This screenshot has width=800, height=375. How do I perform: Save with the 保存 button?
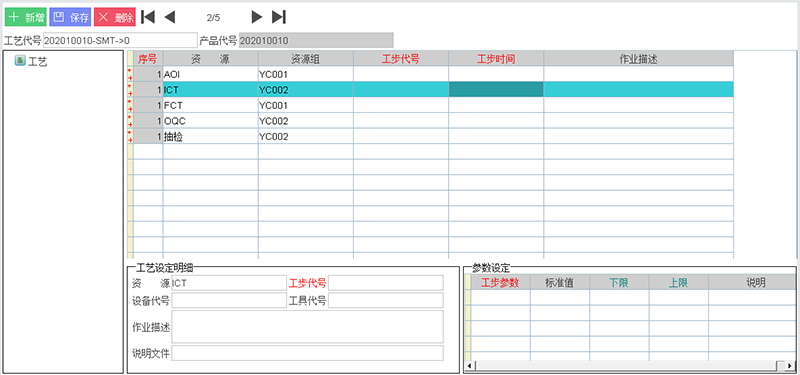click(x=70, y=17)
